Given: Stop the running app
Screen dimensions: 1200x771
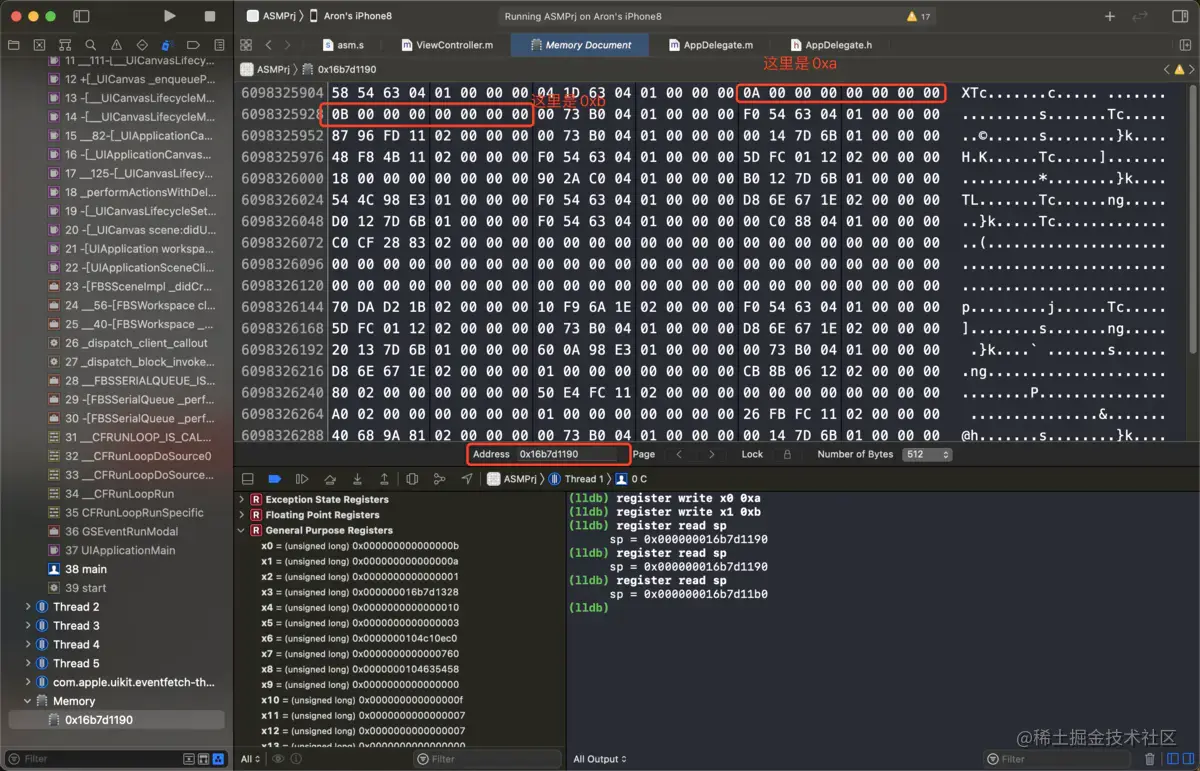Looking at the screenshot, I should pos(210,16).
